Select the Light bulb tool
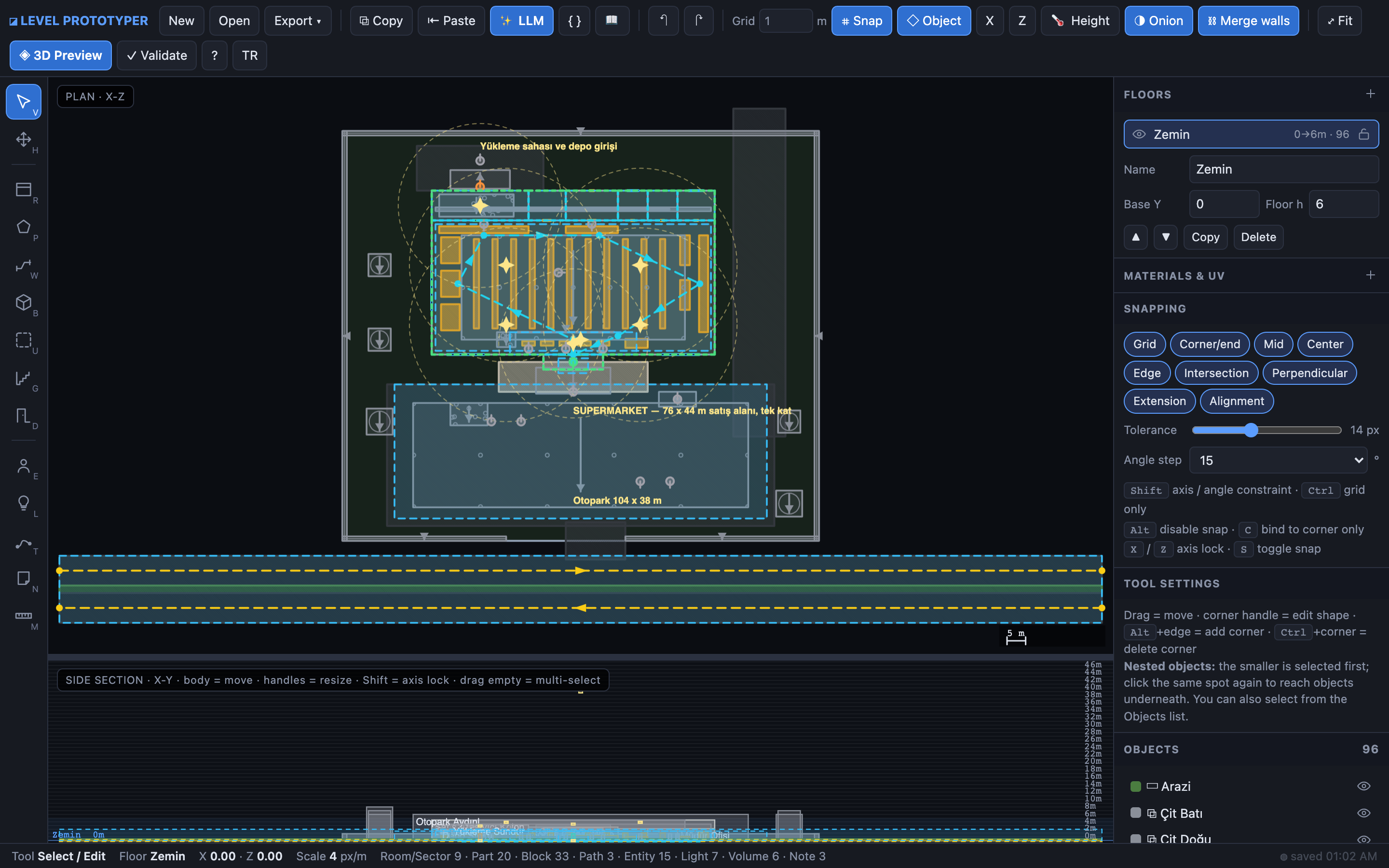 (24, 503)
